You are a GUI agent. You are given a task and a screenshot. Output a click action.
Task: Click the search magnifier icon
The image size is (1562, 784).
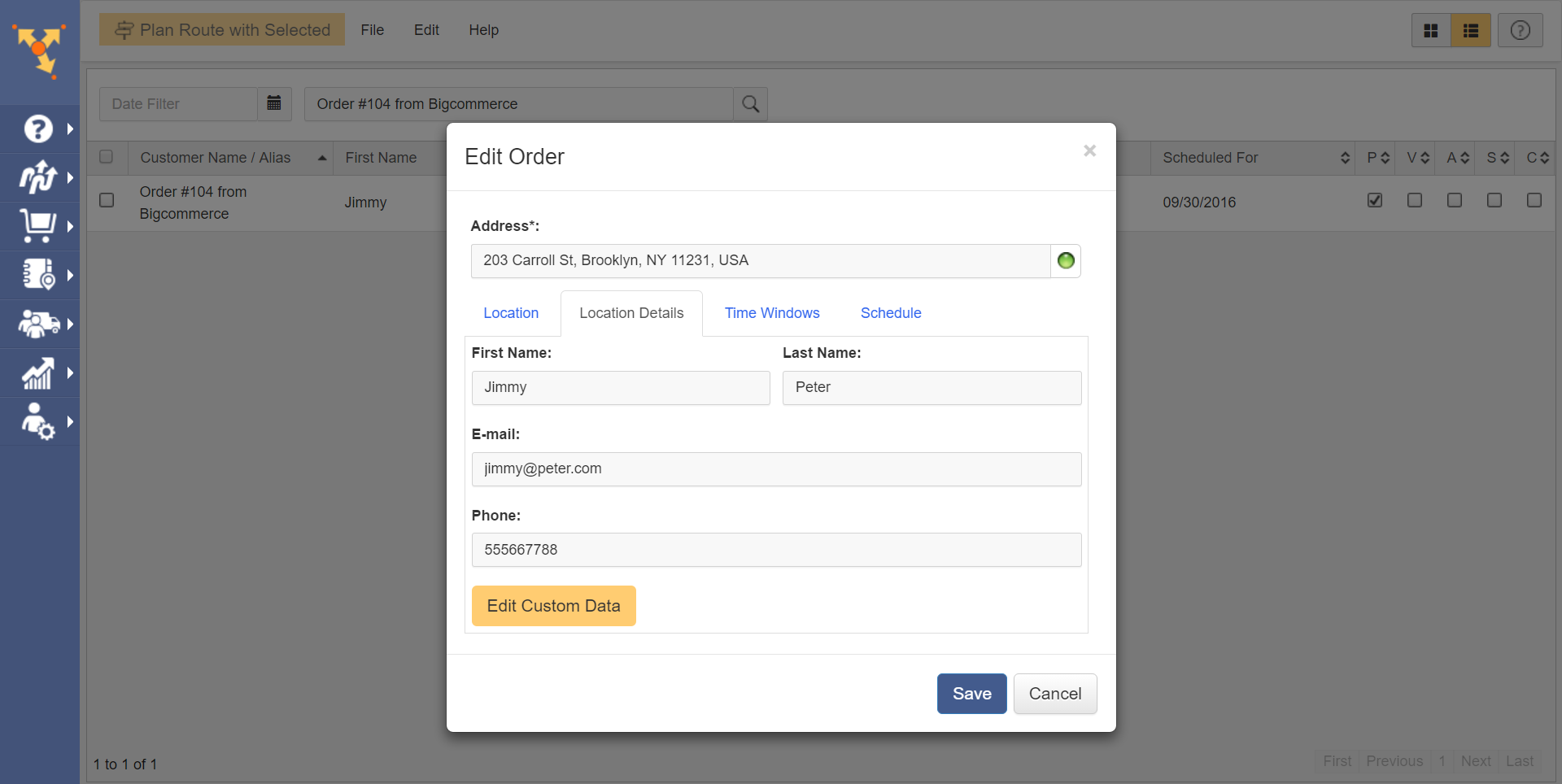click(x=750, y=104)
